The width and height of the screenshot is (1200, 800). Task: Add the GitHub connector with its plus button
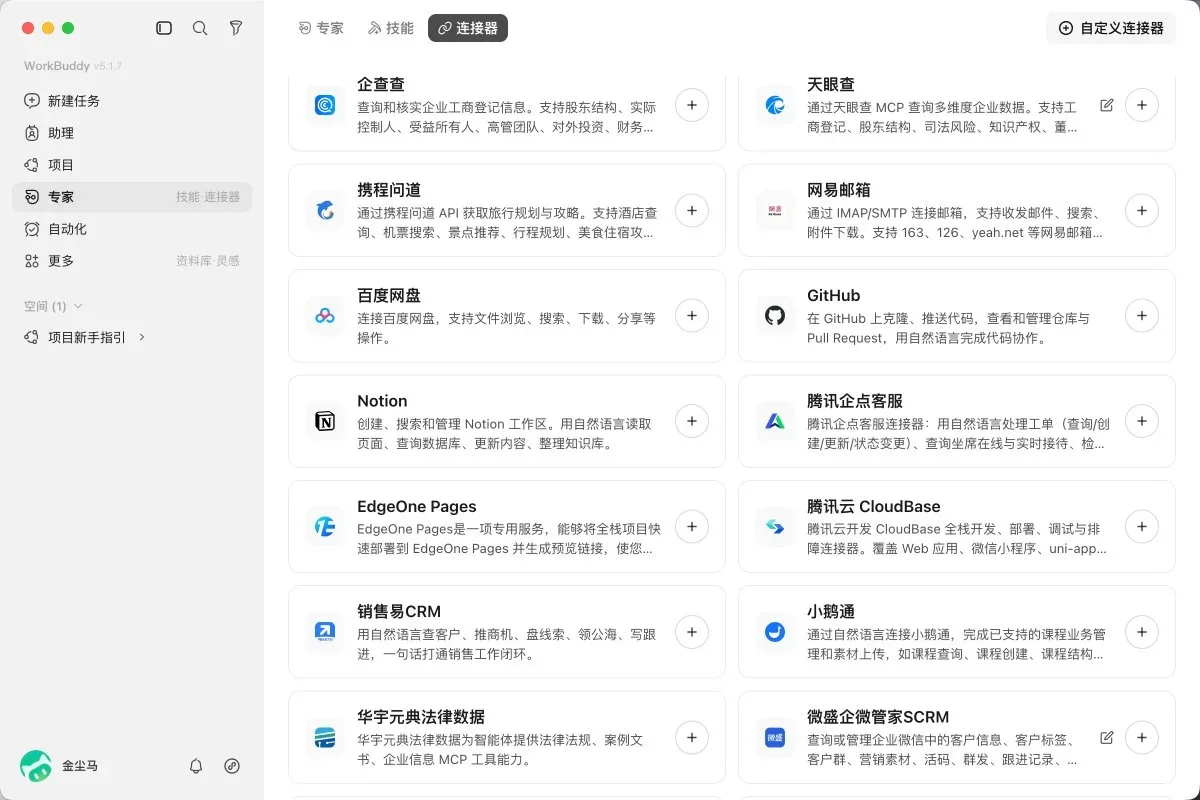click(x=1142, y=316)
